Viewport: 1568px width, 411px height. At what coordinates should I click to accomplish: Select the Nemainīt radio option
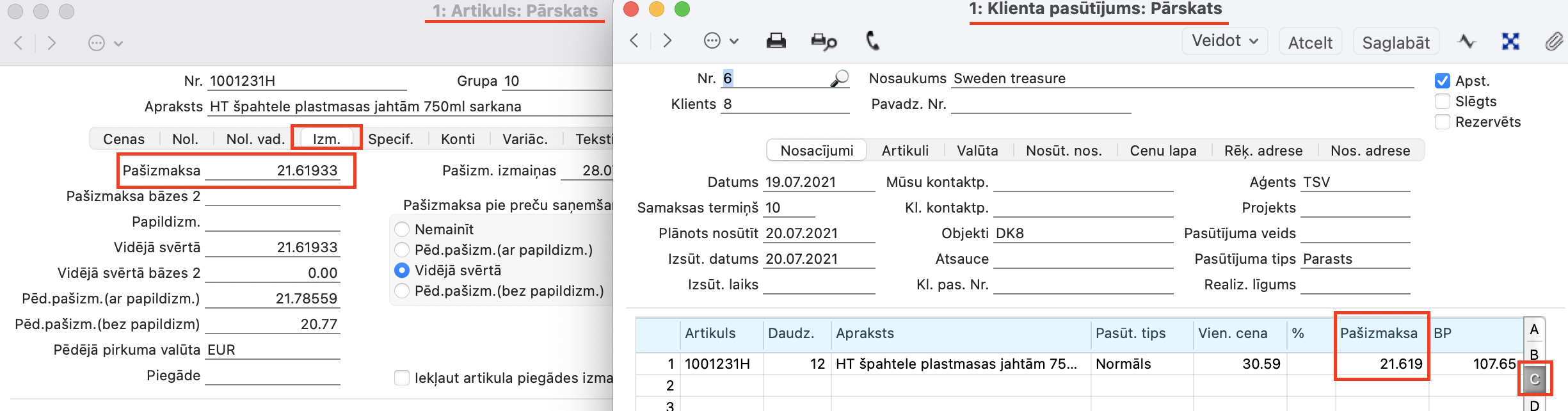pyautogui.click(x=402, y=229)
